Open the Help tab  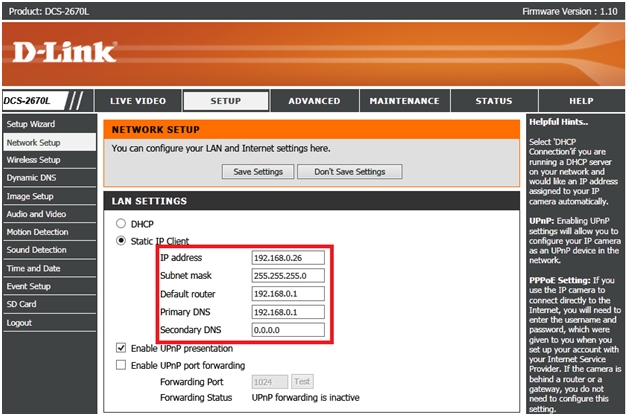581,101
